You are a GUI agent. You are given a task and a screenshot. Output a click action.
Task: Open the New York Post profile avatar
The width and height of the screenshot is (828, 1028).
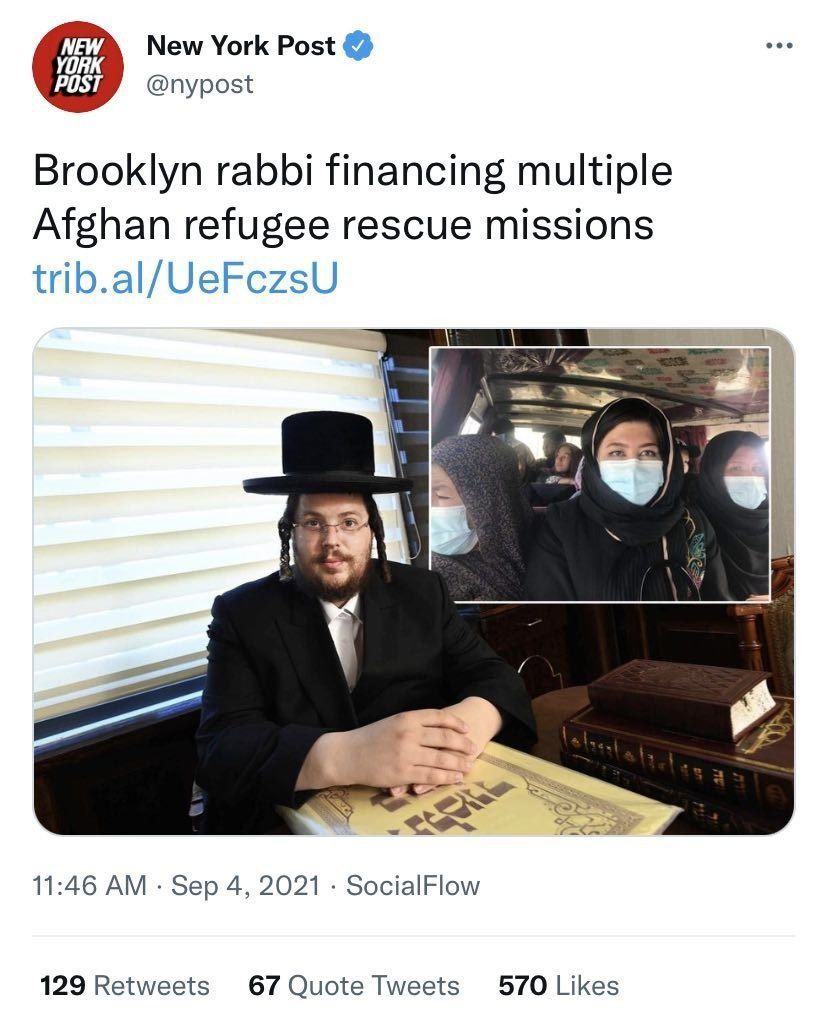click(x=78, y=67)
